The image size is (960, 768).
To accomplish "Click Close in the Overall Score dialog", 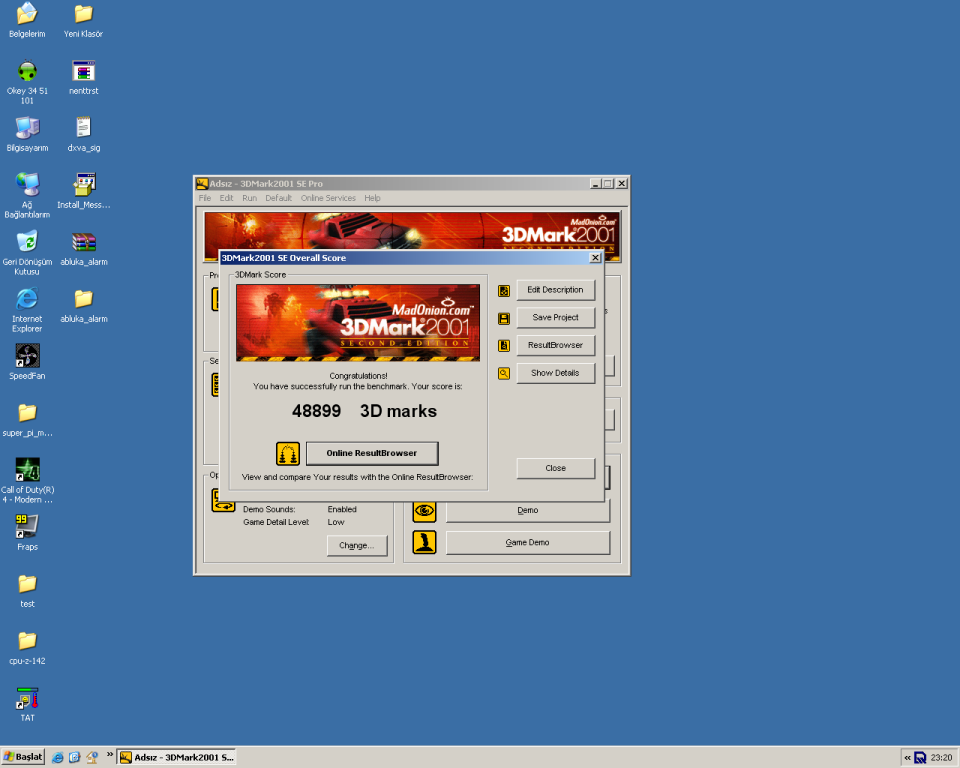I will pos(555,468).
